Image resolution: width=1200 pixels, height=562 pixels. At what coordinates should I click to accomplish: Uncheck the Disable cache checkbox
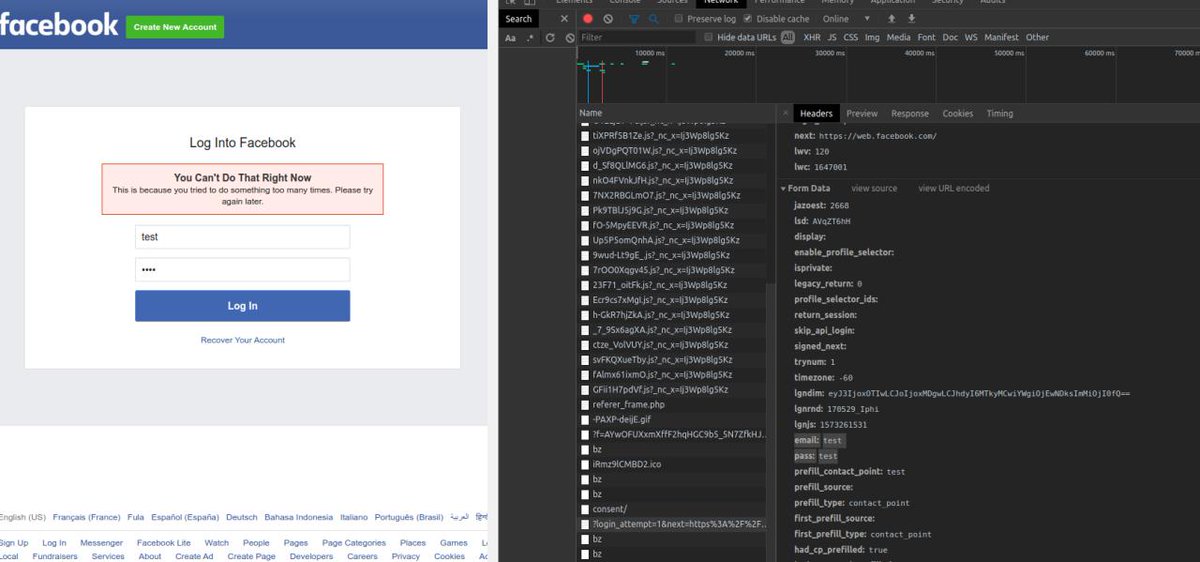pyautogui.click(x=747, y=19)
